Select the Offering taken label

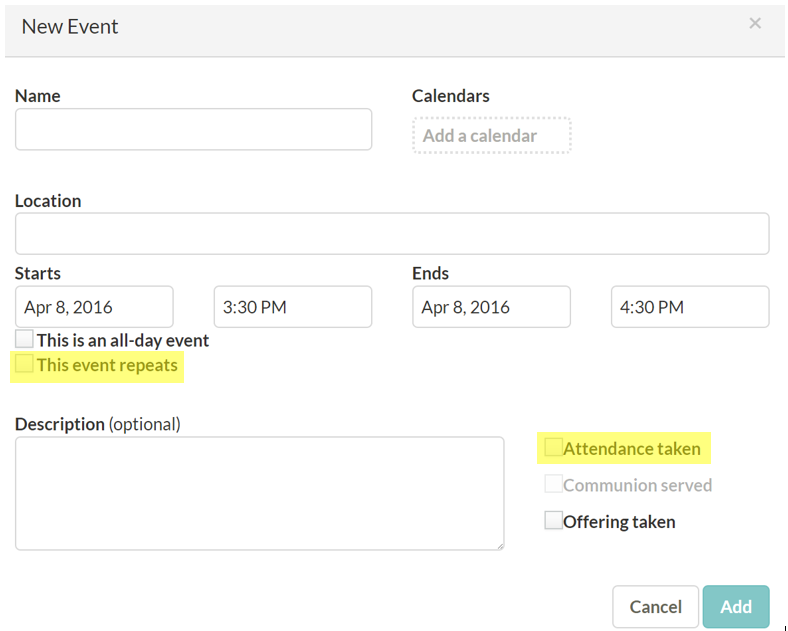click(x=619, y=522)
